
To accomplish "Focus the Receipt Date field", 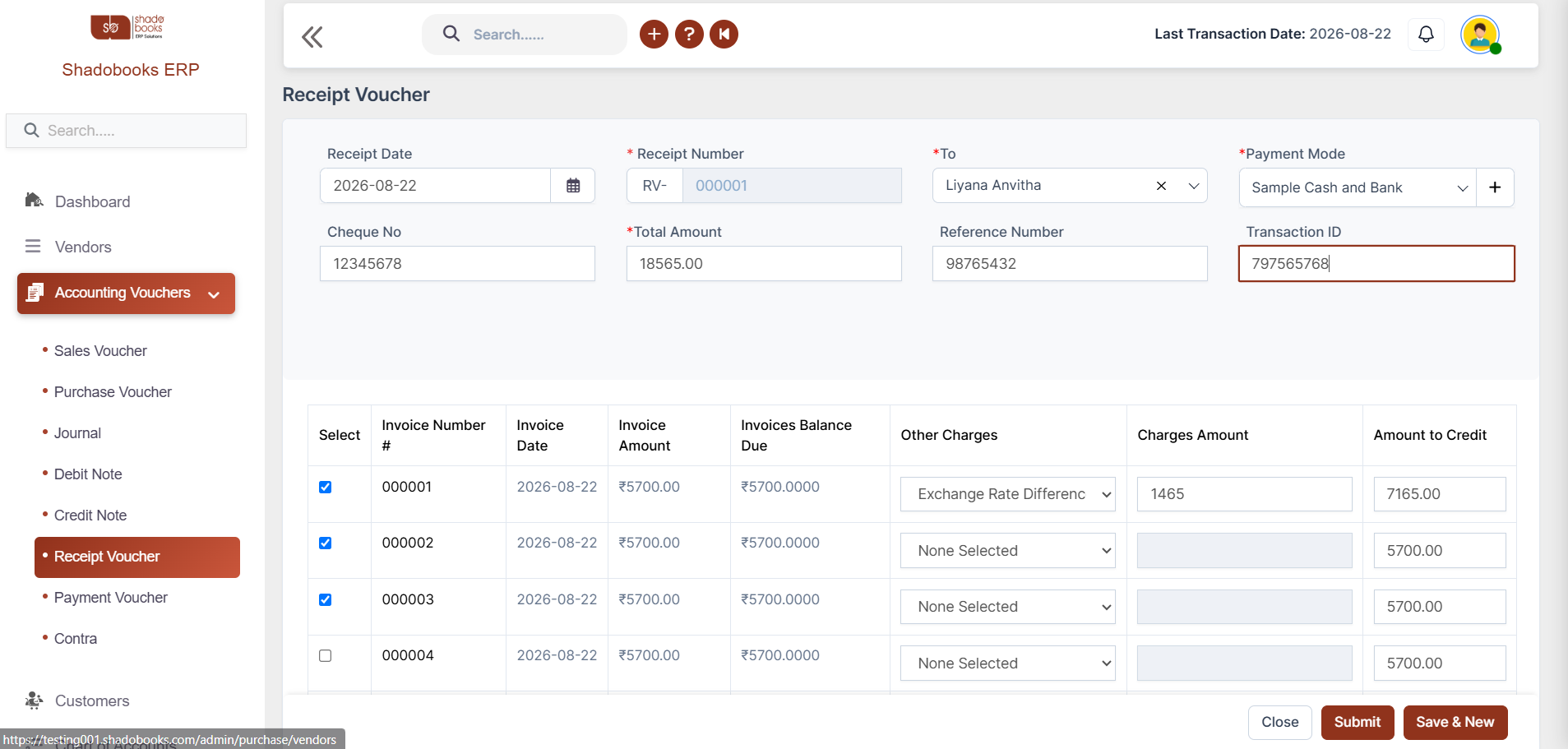I will [x=435, y=186].
